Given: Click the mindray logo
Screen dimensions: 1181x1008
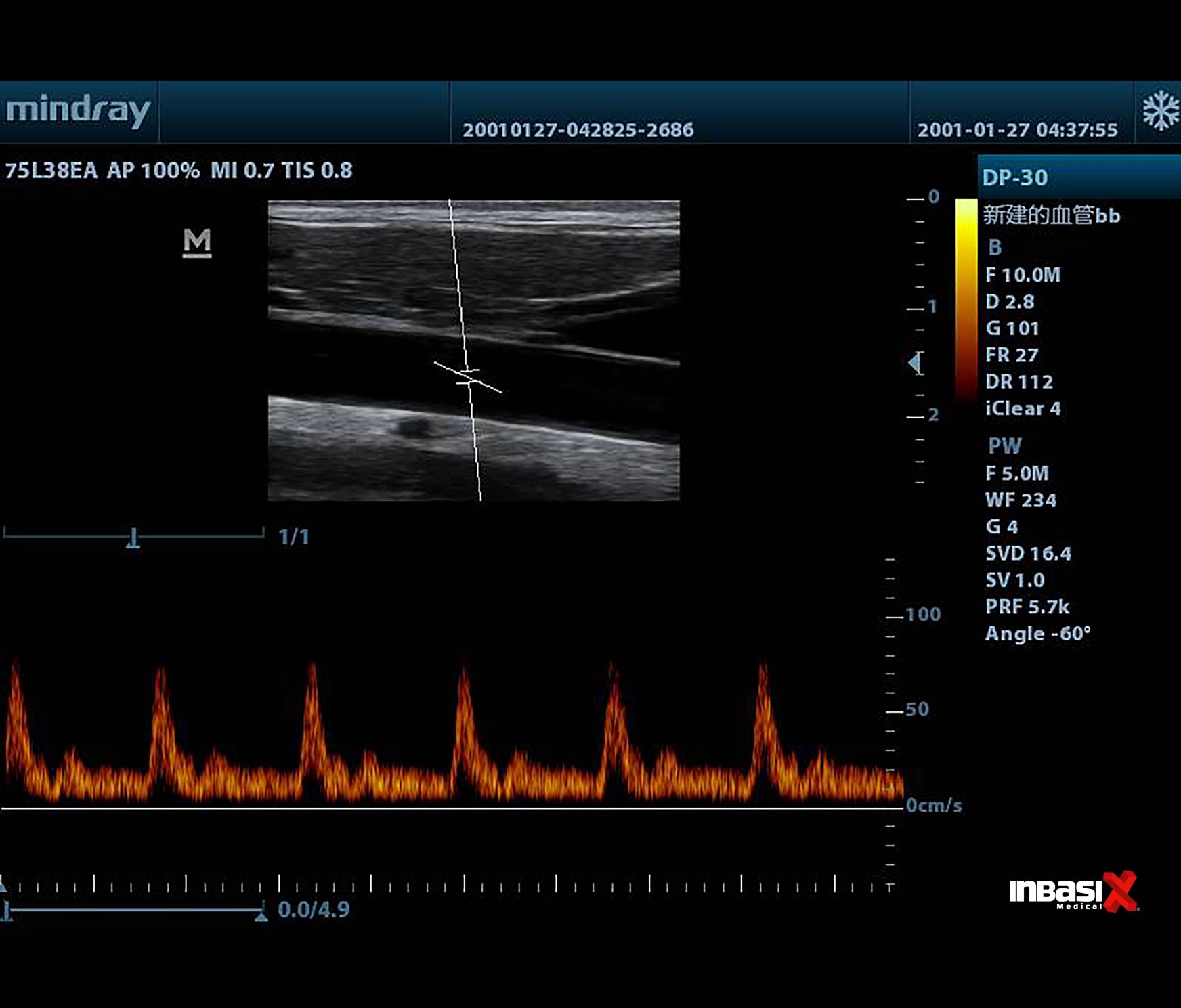Looking at the screenshot, I should tap(78, 110).
